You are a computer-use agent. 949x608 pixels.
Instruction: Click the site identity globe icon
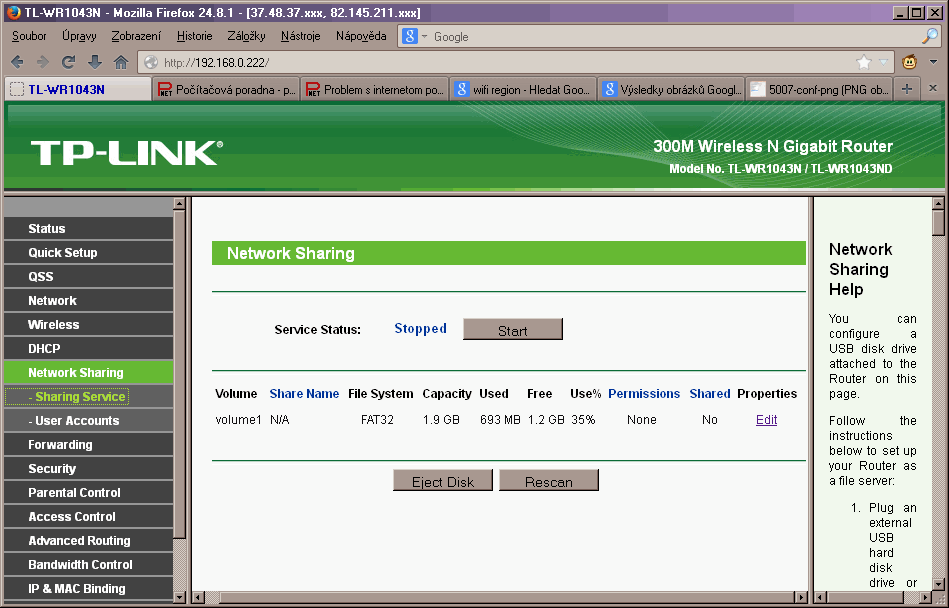[151, 62]
